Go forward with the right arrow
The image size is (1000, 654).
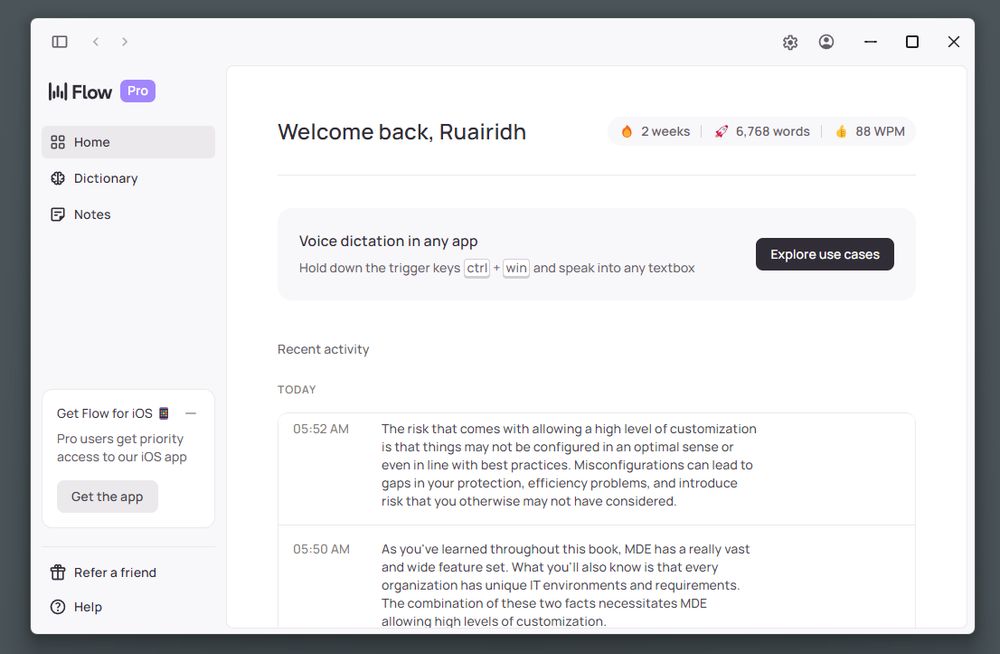pos(124,41)
